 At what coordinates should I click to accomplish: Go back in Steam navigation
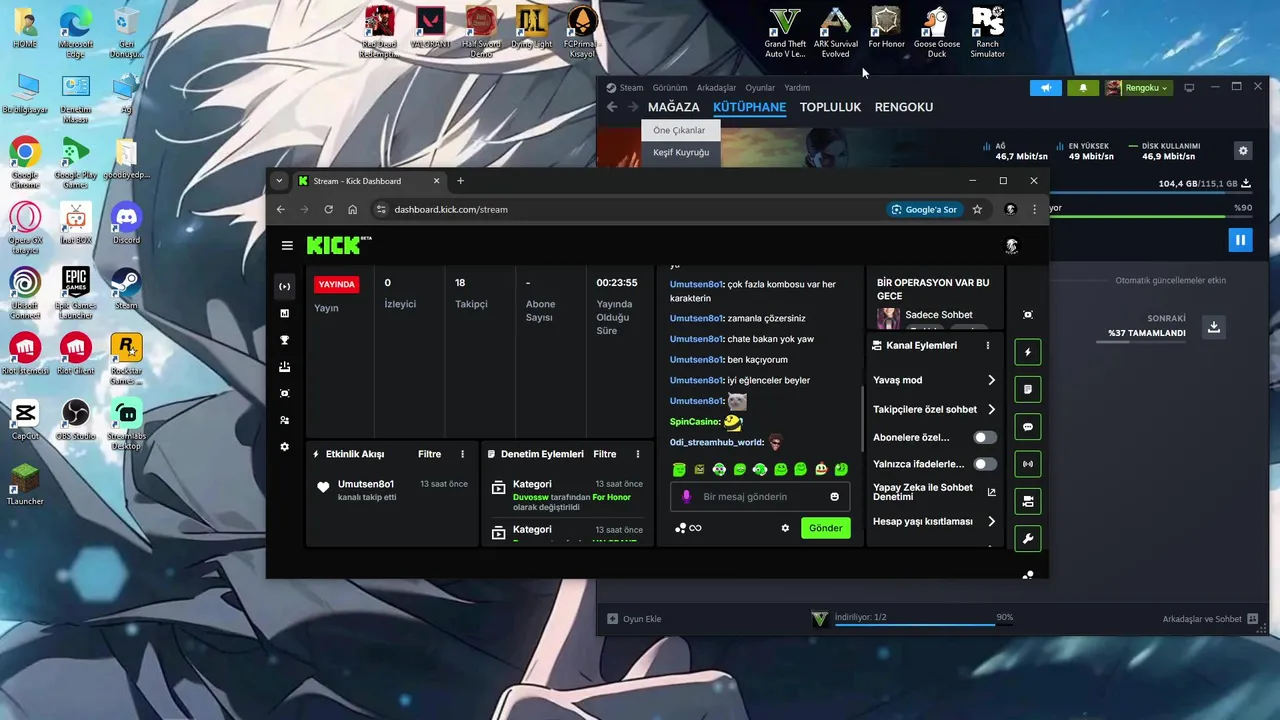(612, 107)
